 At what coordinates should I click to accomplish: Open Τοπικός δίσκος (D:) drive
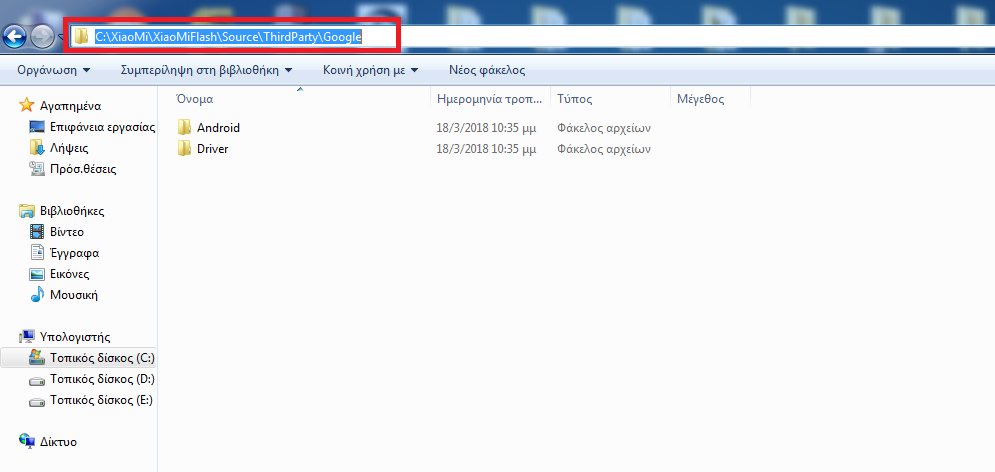coord(102,379)
